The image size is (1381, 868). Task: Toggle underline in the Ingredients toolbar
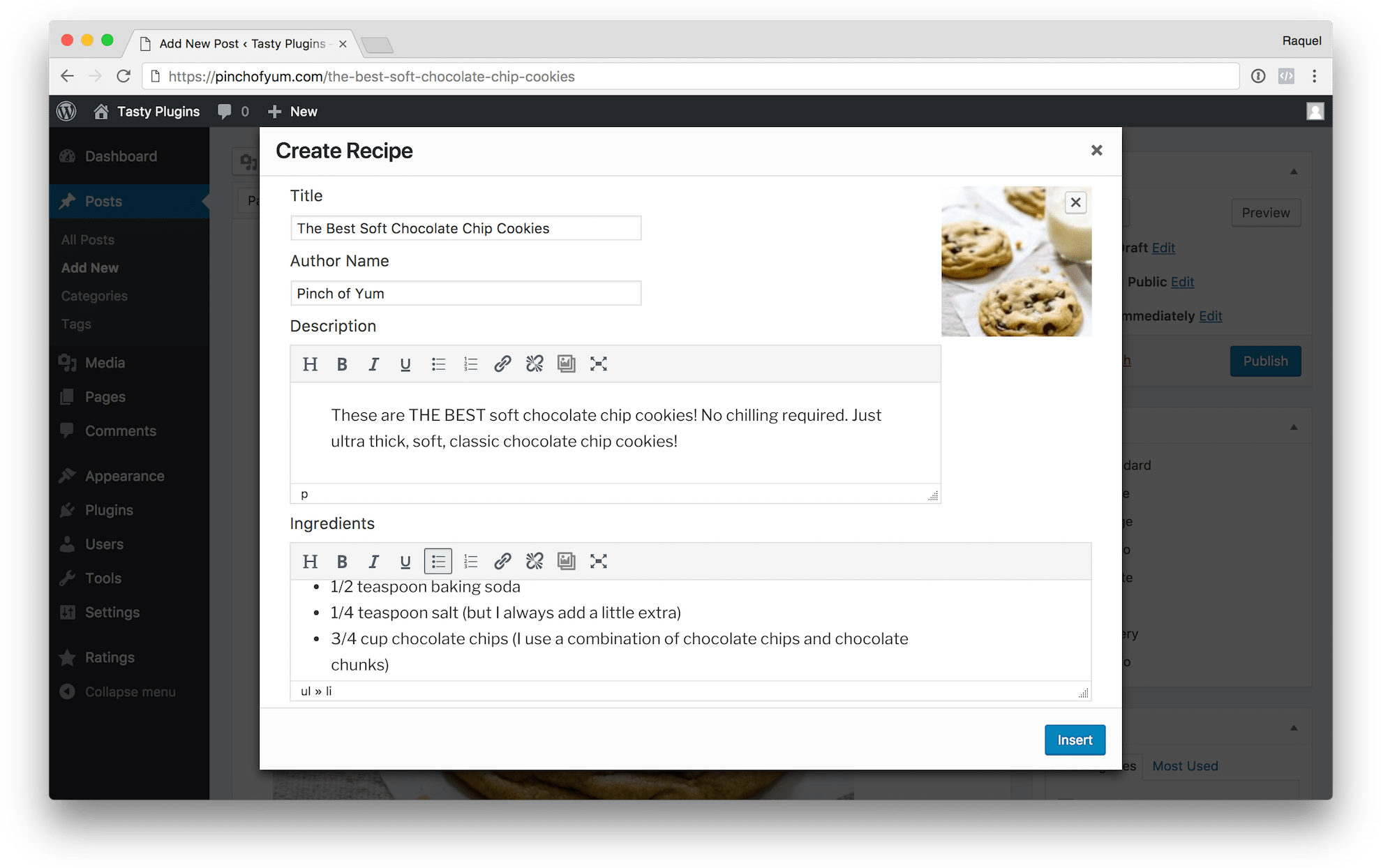pyautogui.click(x=405, y=562)
